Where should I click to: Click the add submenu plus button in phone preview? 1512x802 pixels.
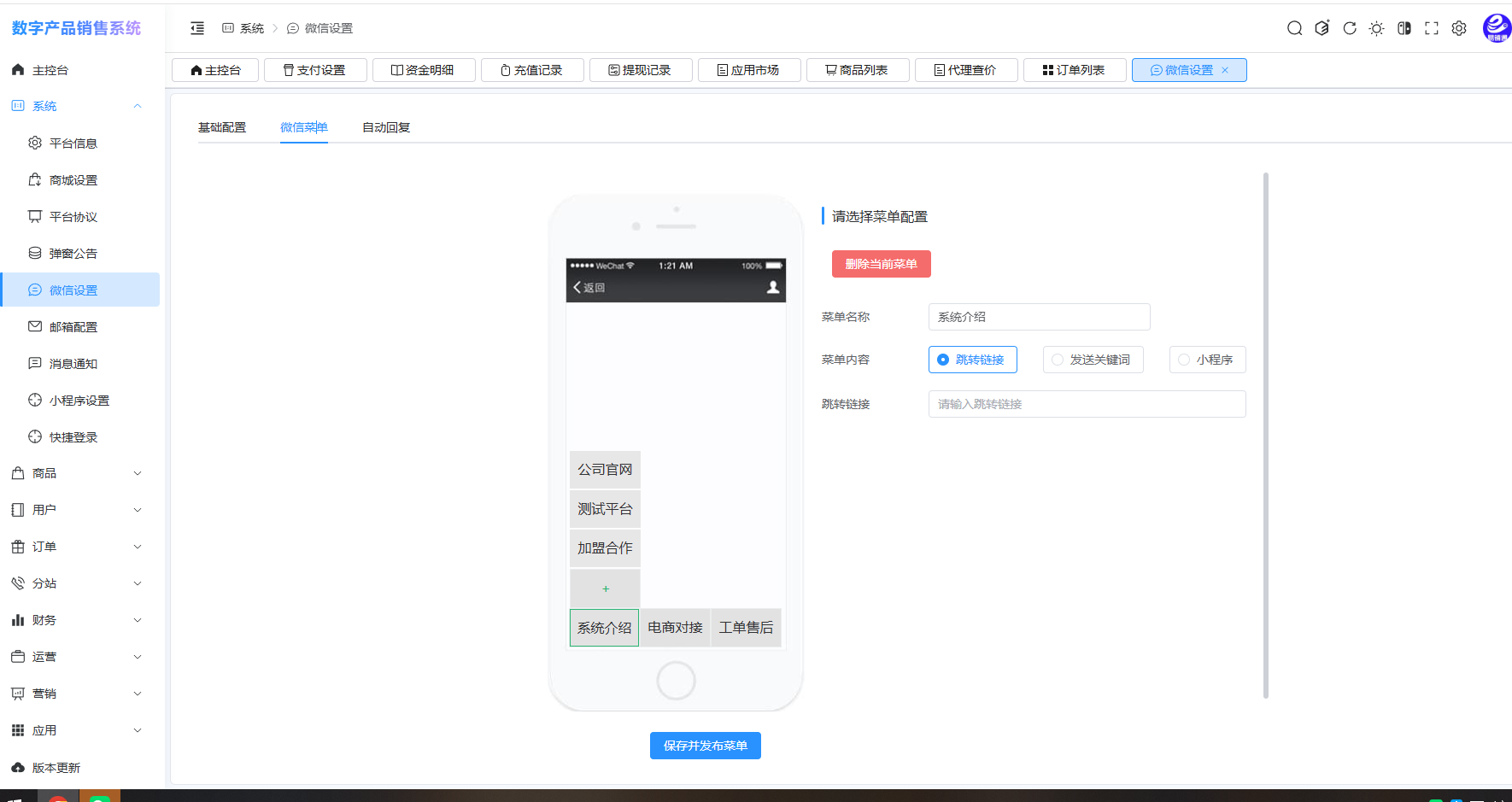(605, 588)
